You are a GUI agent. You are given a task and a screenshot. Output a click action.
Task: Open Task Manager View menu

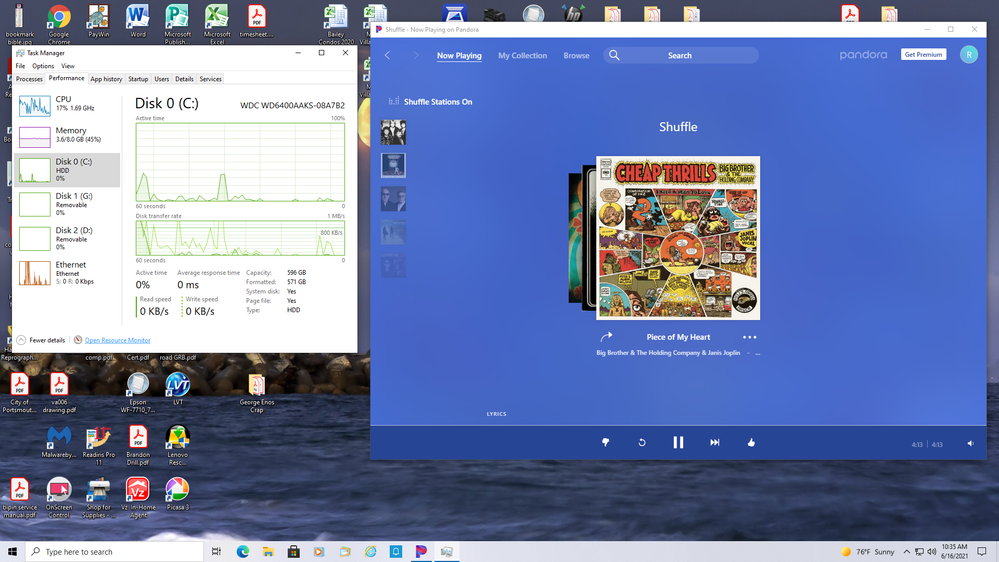pyautogui.click(x=68, y=66)
